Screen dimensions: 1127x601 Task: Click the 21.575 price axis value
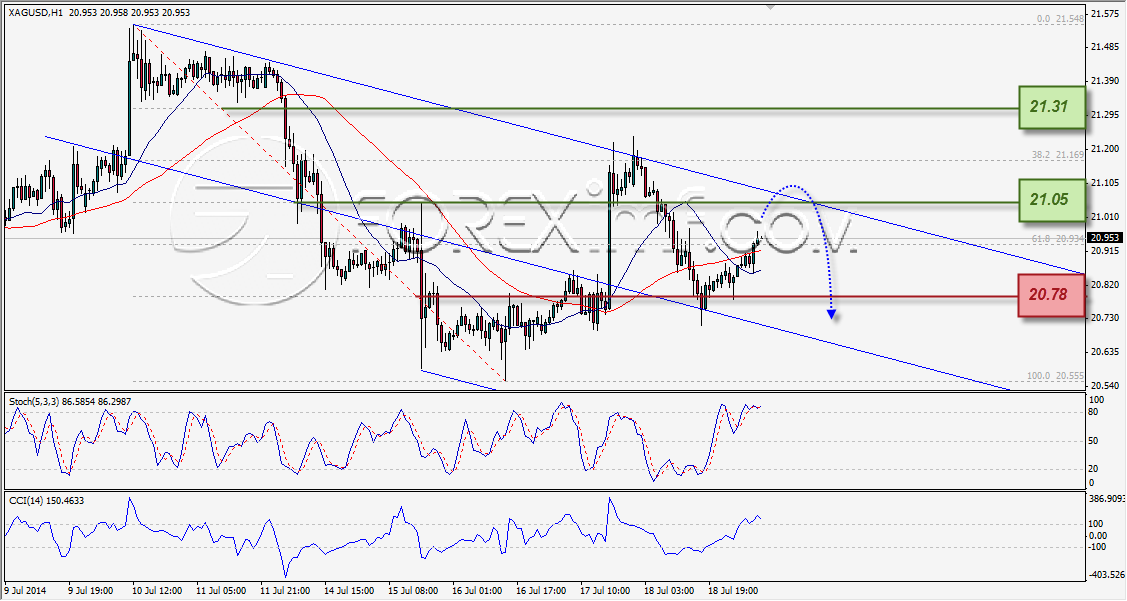pyautogui.click(x=1104, y=13)
